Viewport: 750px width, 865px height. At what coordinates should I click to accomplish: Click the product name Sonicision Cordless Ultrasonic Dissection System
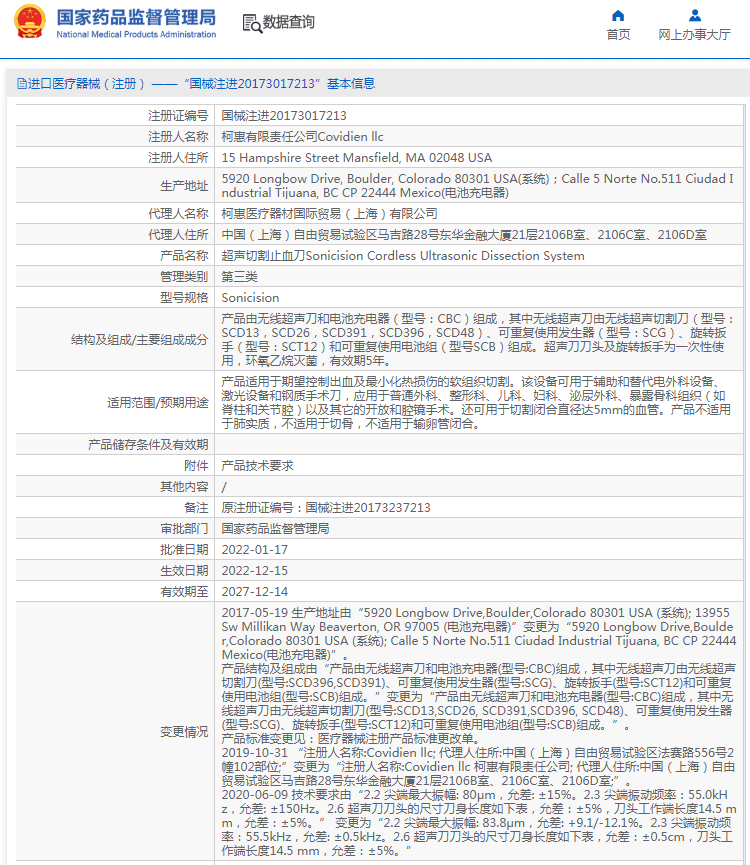coord(402,256)
